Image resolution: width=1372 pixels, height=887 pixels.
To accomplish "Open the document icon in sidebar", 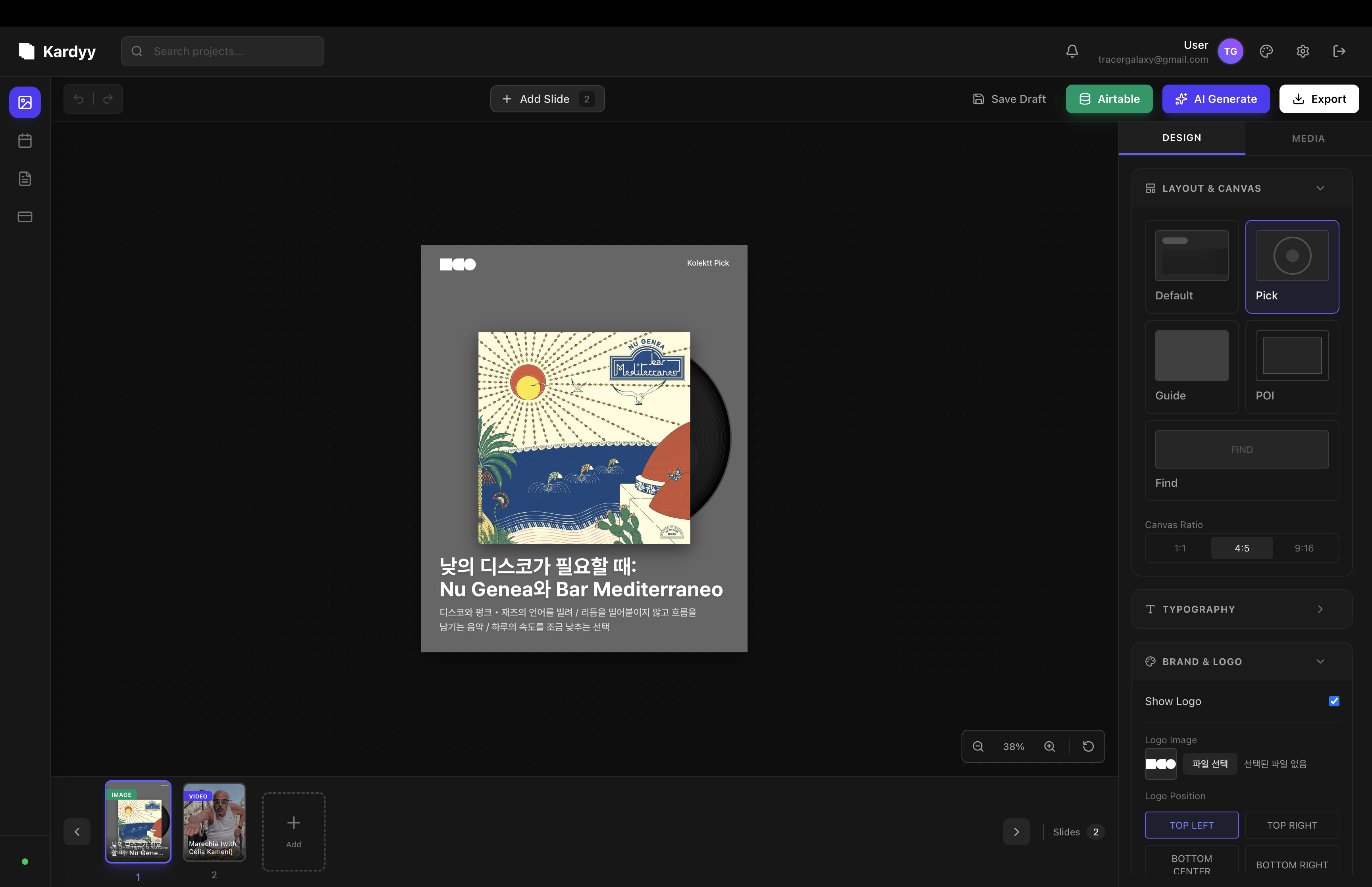I will point(25,179).
